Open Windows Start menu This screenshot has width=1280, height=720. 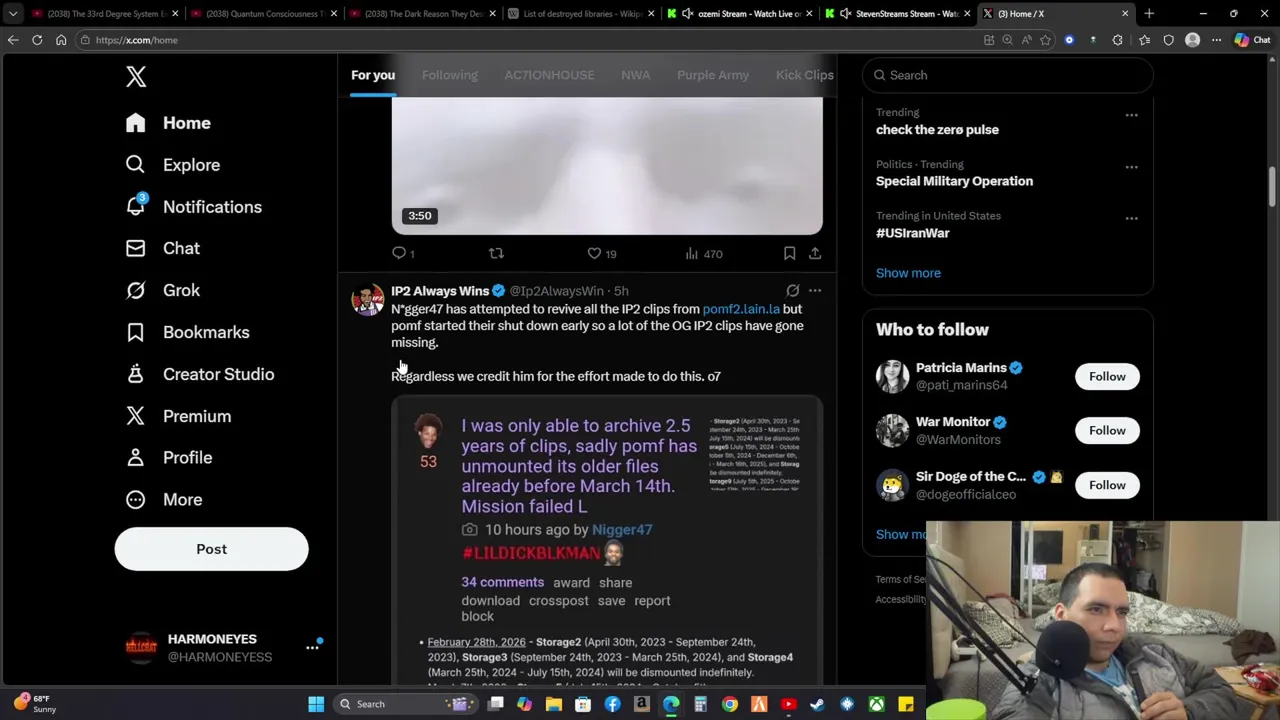click(316, 704)
